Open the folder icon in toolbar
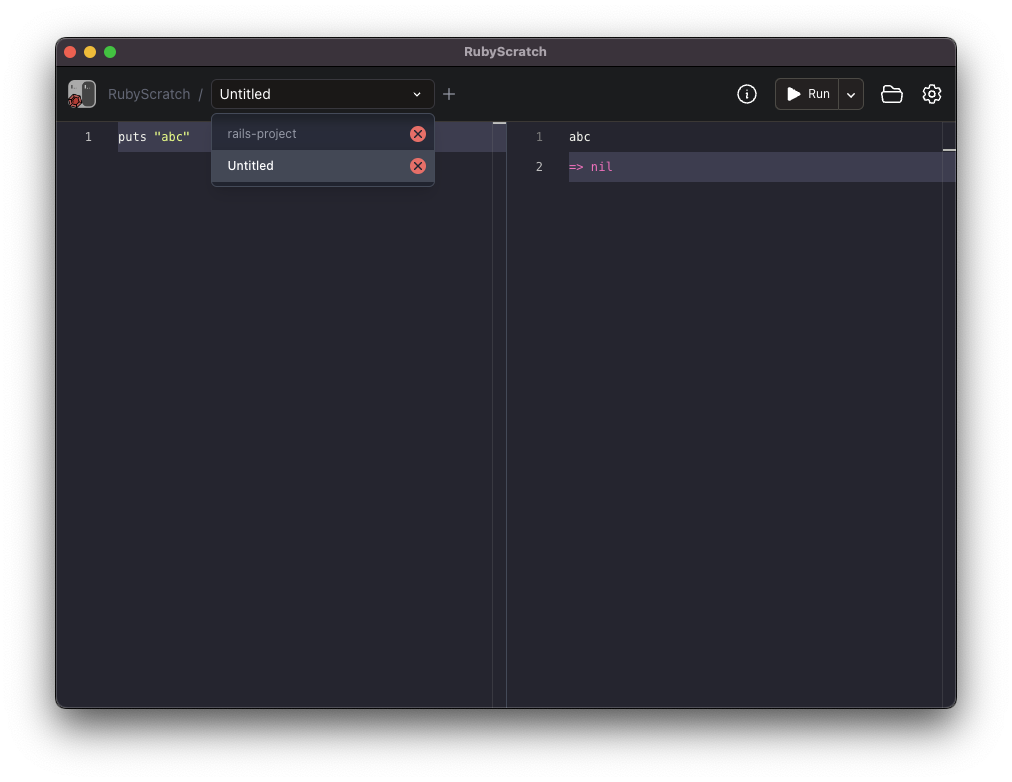Viewport: 1012px width, 782px height. pyautogui.click(x=891, y=94)
